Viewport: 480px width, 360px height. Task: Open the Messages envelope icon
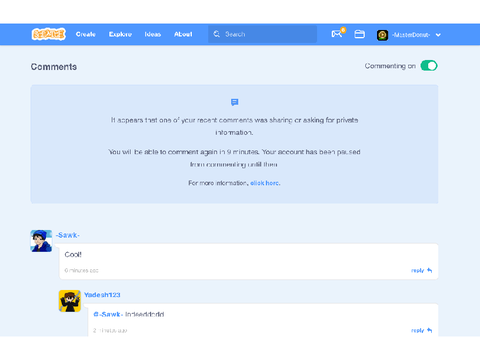pos(337,34)
